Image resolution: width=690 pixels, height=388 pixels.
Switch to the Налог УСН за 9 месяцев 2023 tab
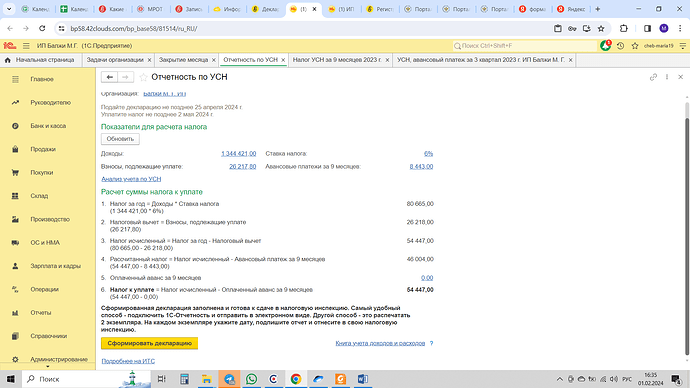pyautogui.click(x=337, y=60)
